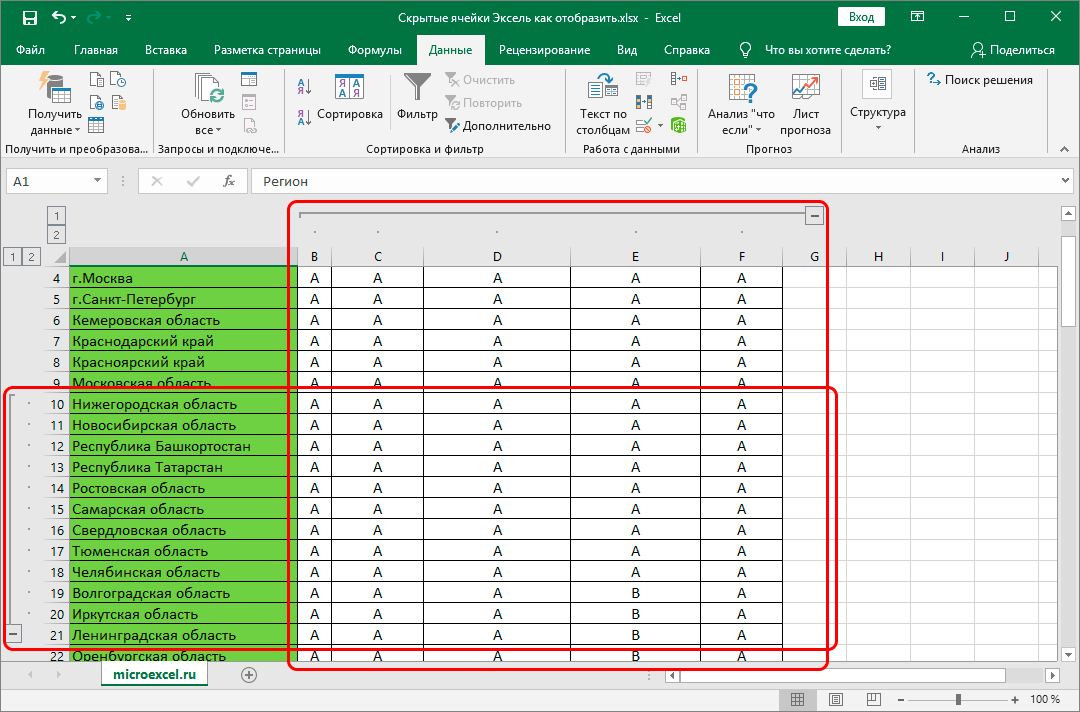Open the Сортировка dialog
The height and width of the screenshot is (712, 1080).
[350, 98]
